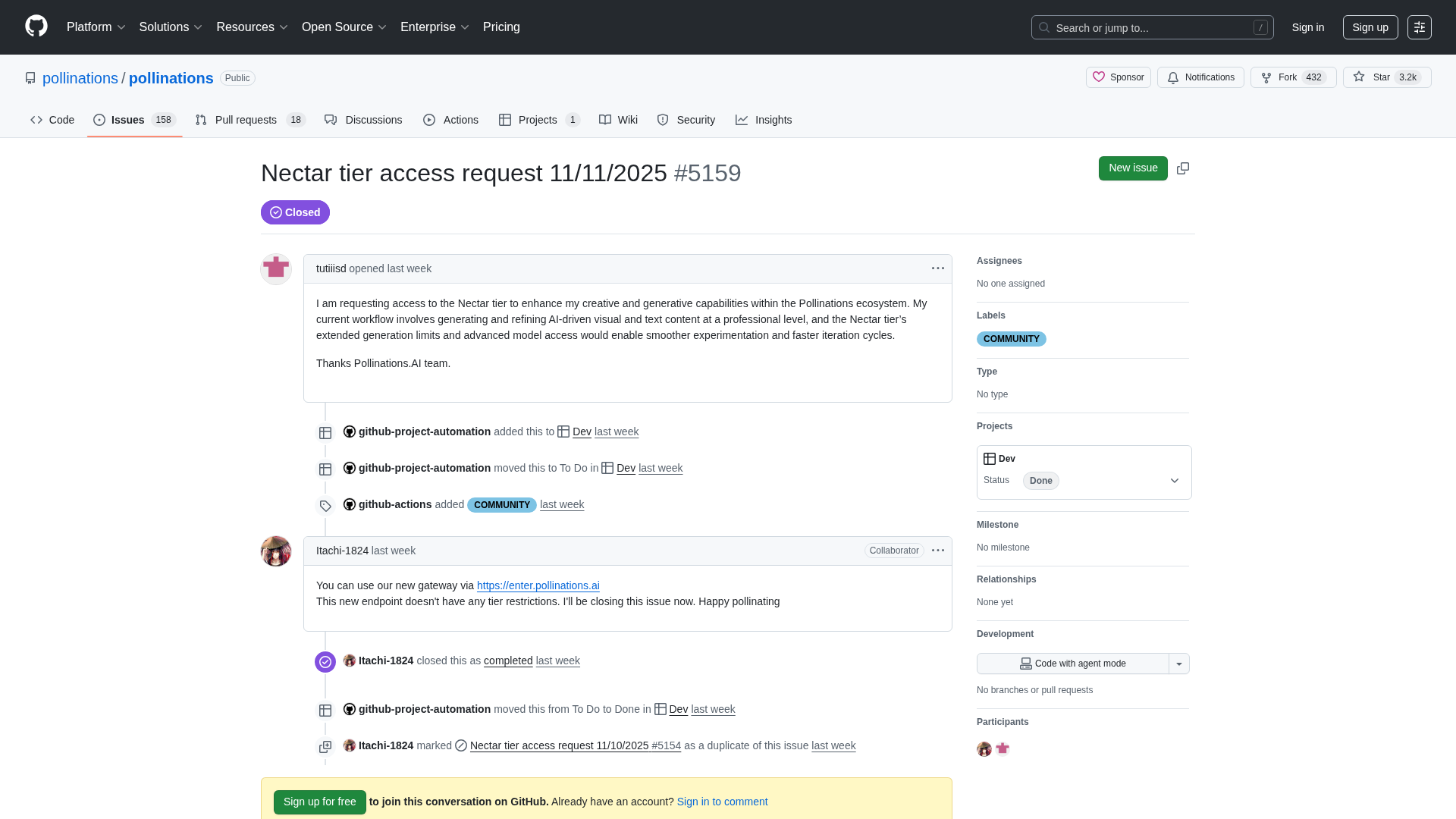The width and height of the screenshot is (1456, 819).
Task: Click tutiiisd's avatar next to first comment
Action: pos(276,268)
